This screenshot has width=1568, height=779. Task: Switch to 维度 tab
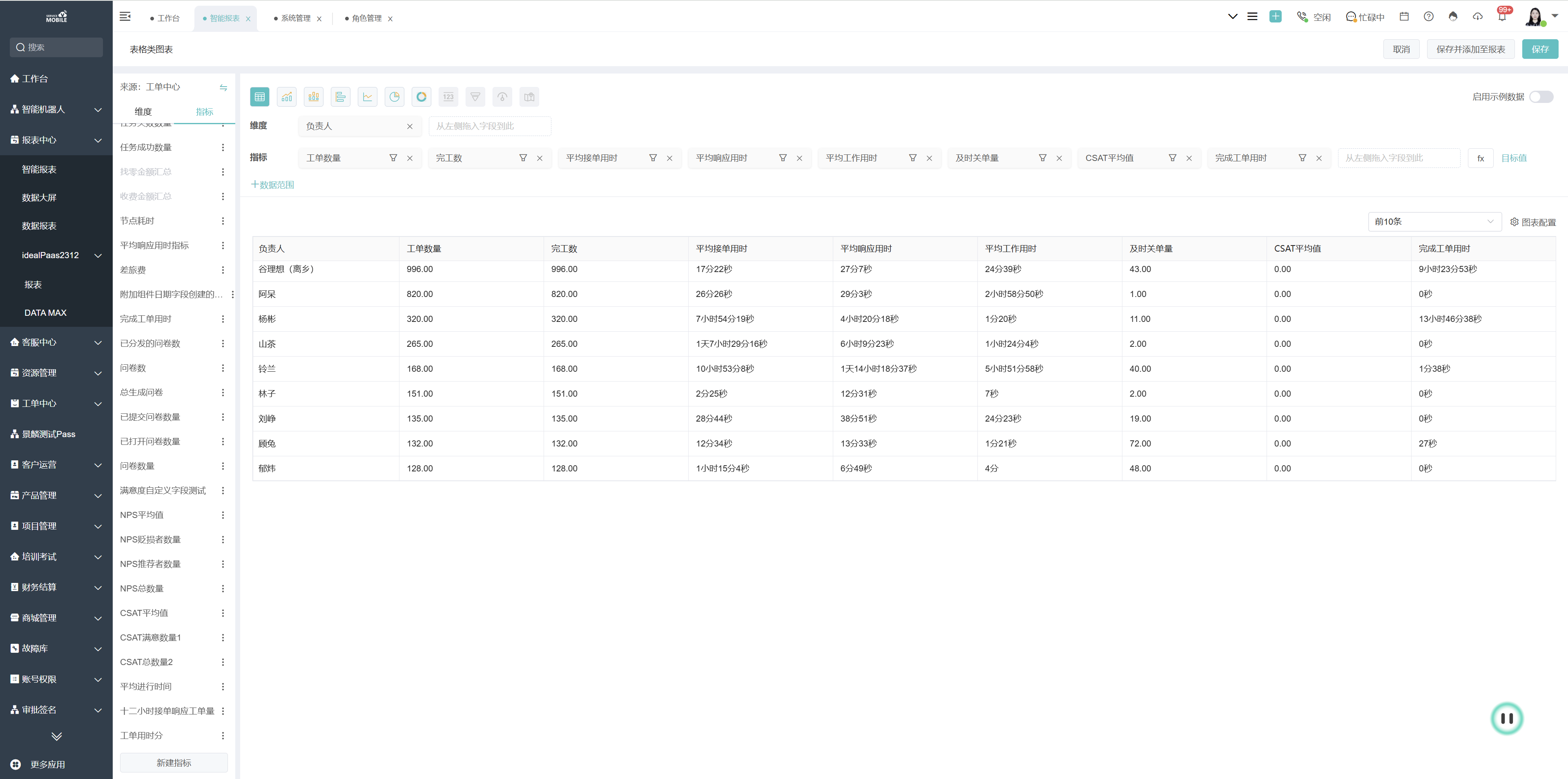coord(143,112)
